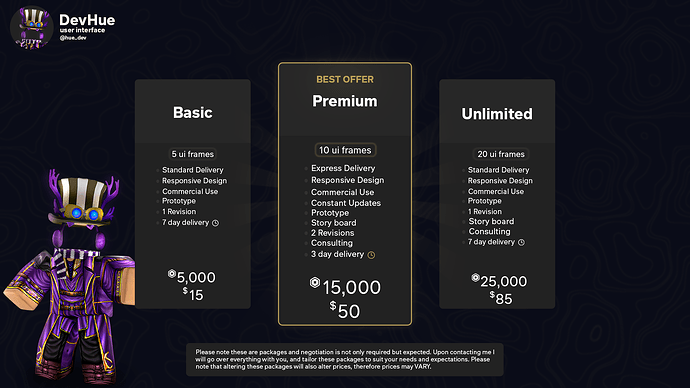Click the 5 ui frames badge
Image resolution: width=690 pixels, height=388 pixels.
[192, 154]
